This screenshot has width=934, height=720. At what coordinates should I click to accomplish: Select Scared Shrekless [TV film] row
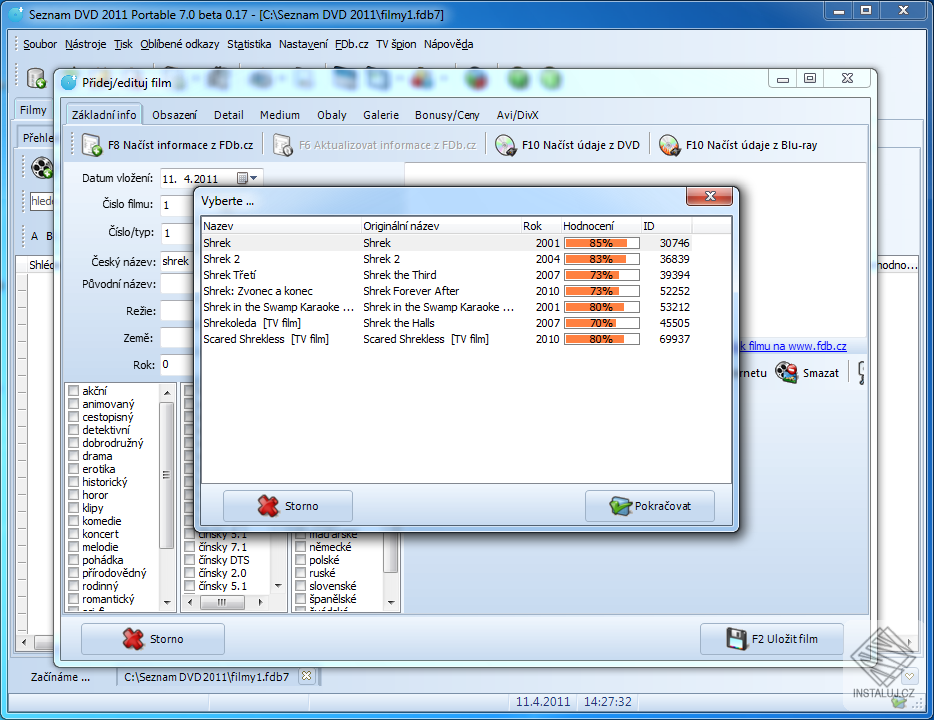[446, 339]
